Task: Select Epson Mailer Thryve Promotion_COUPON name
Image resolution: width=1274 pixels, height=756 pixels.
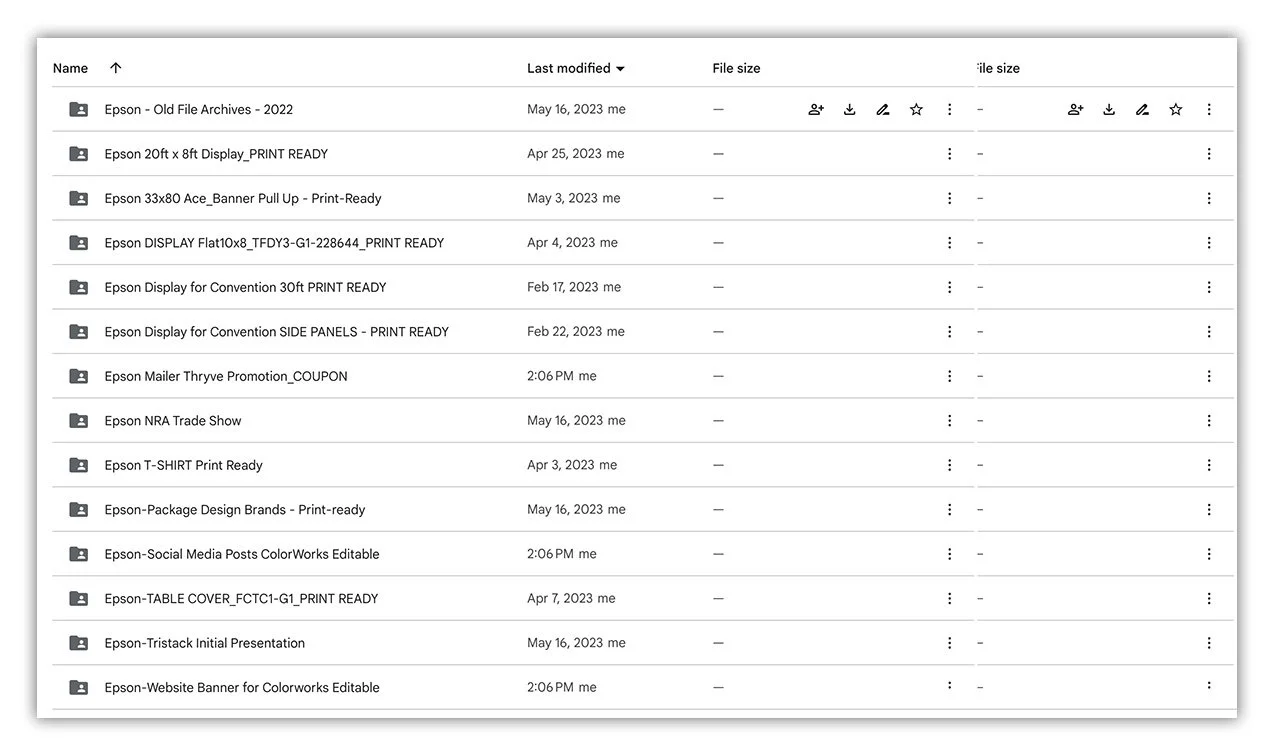Action: (226, 376)
